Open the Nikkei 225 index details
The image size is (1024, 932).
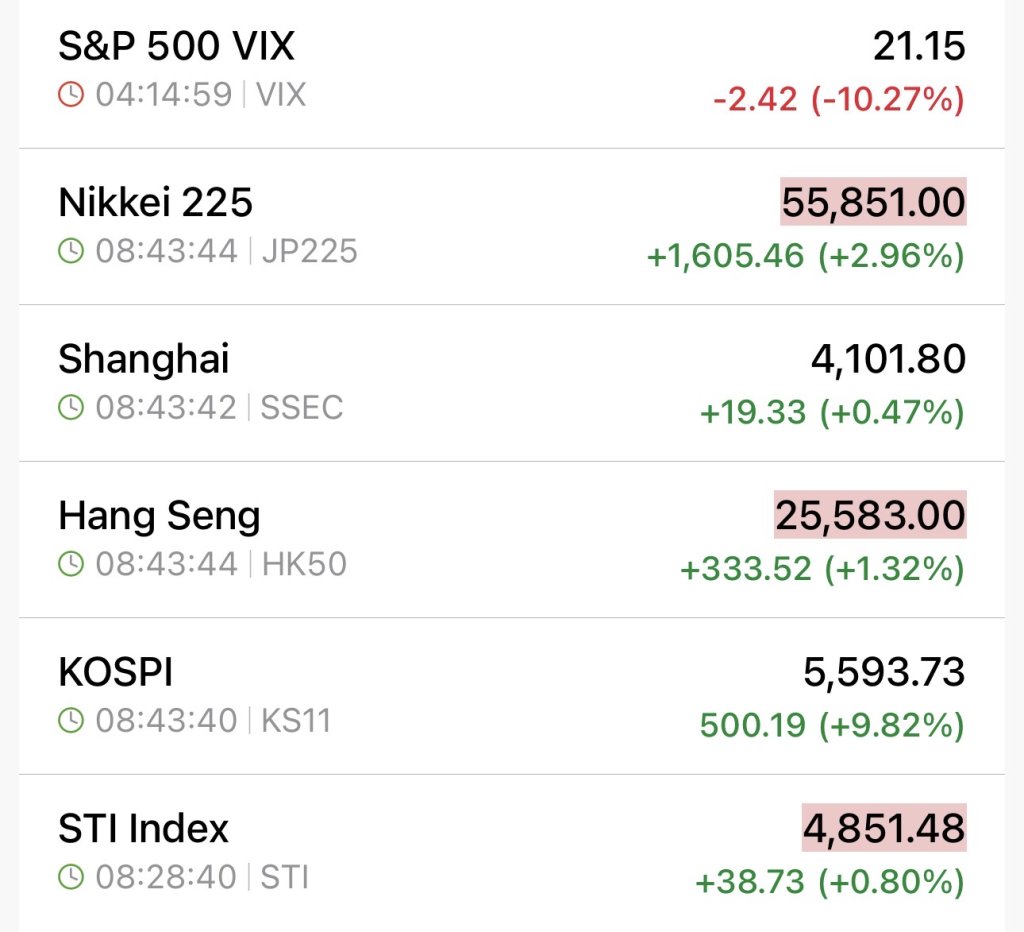155,203
